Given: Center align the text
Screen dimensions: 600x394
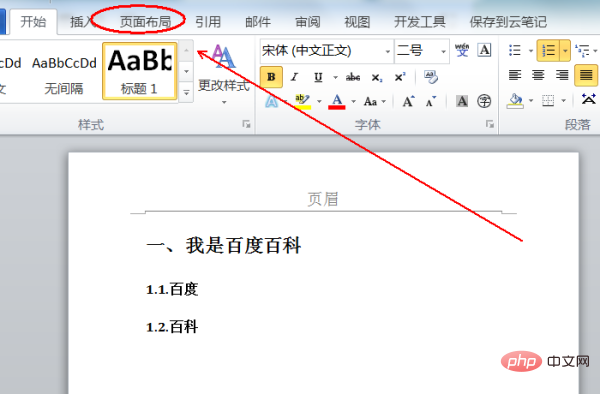Looking at the screenshot, I should (x=538, y=75).
